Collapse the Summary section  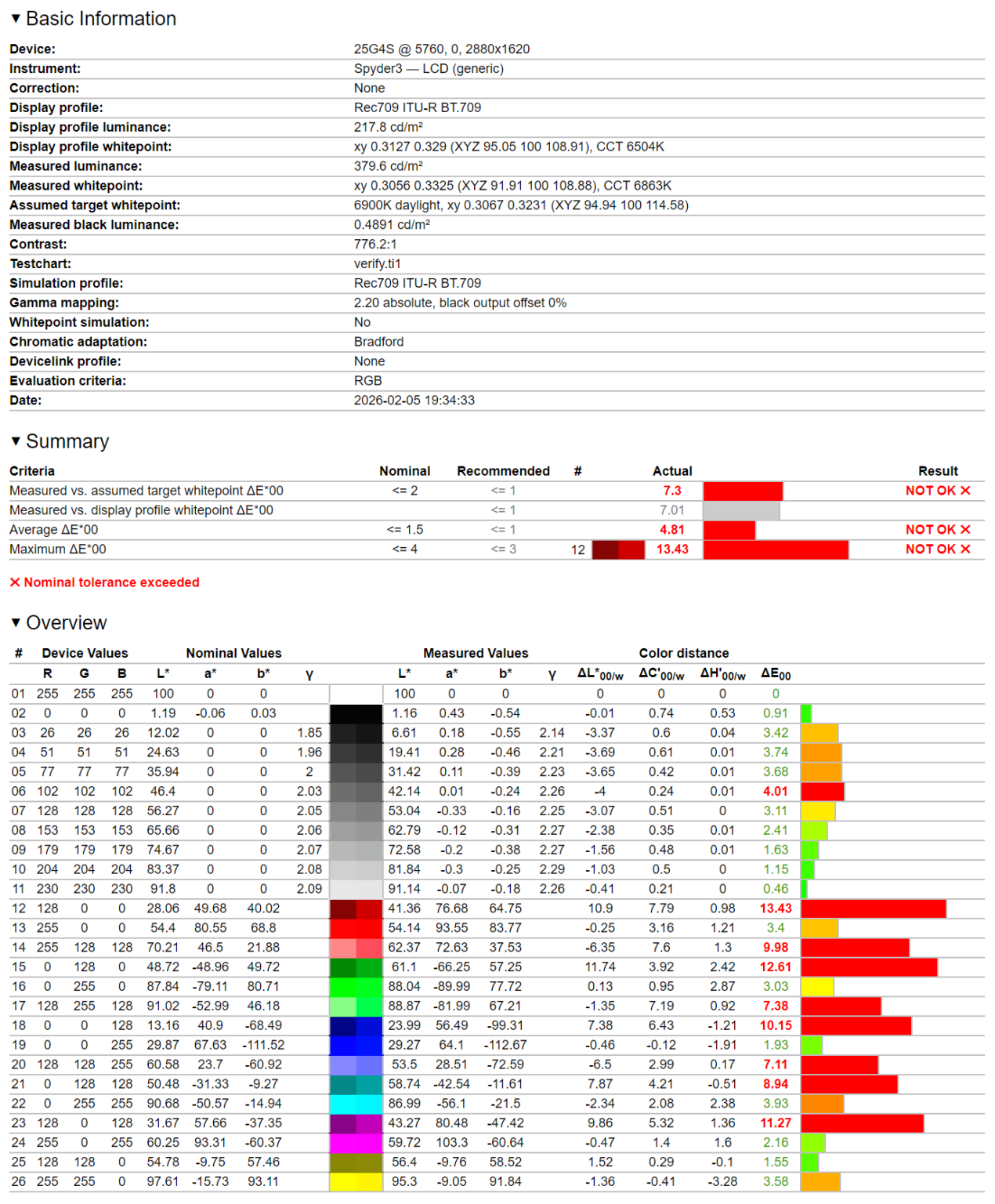tap(16, 441)
